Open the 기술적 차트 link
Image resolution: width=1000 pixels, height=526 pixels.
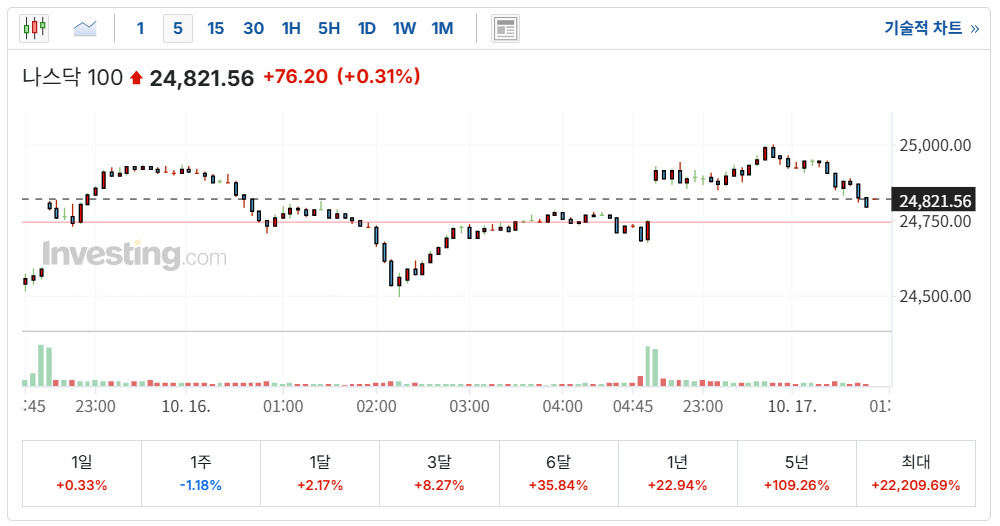pos(931,28)
